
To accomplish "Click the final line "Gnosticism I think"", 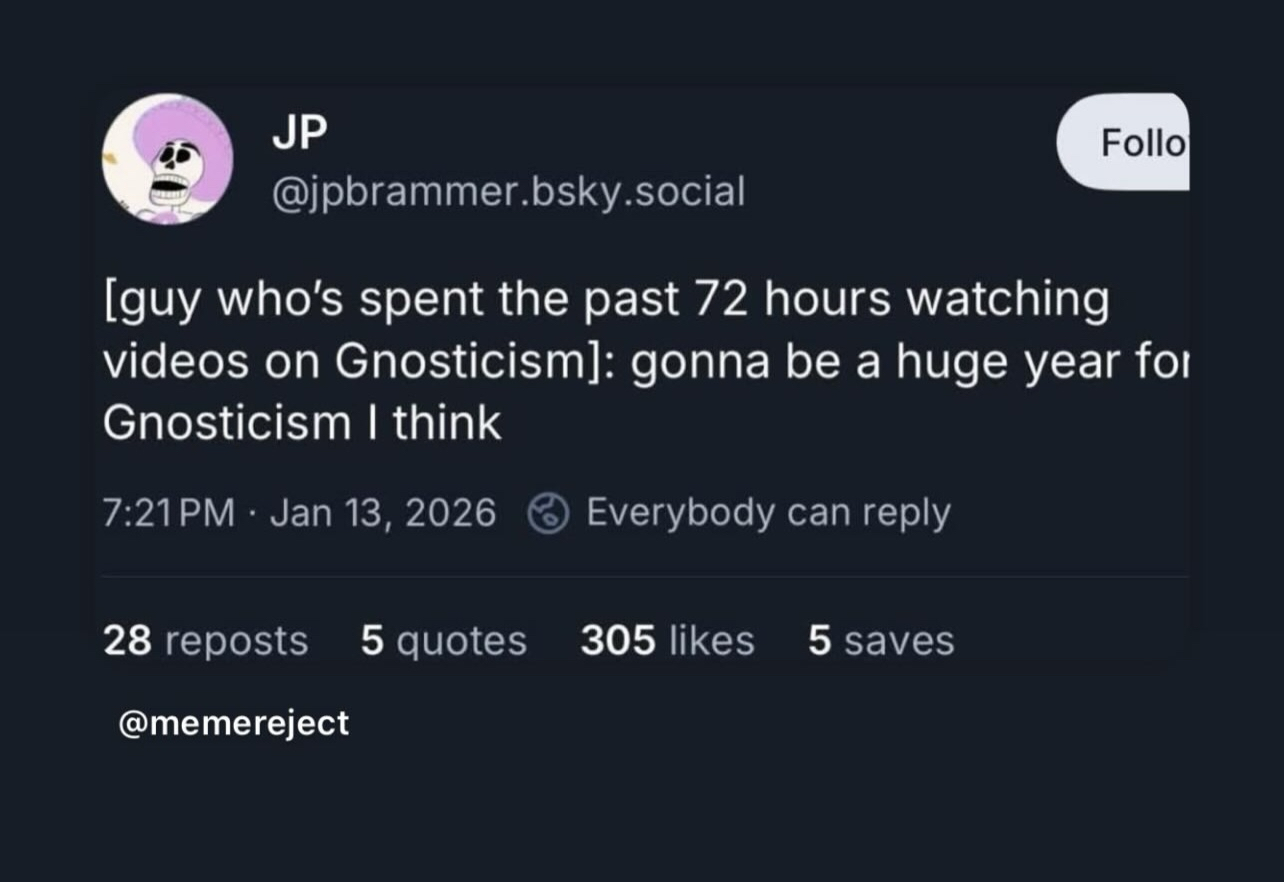I will [x=301, y=424].
